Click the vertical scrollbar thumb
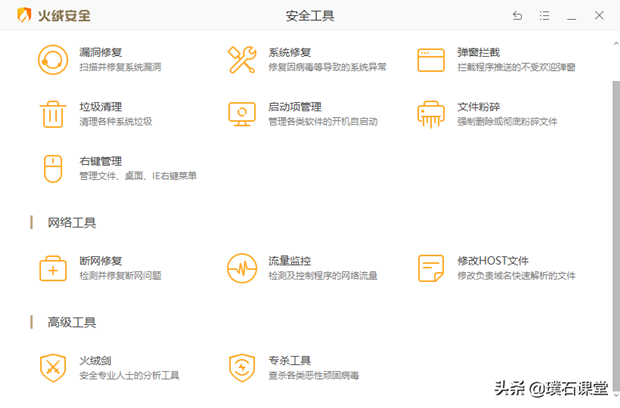The width and height of the screenshot is (620, 408). (x=616, y=235)
